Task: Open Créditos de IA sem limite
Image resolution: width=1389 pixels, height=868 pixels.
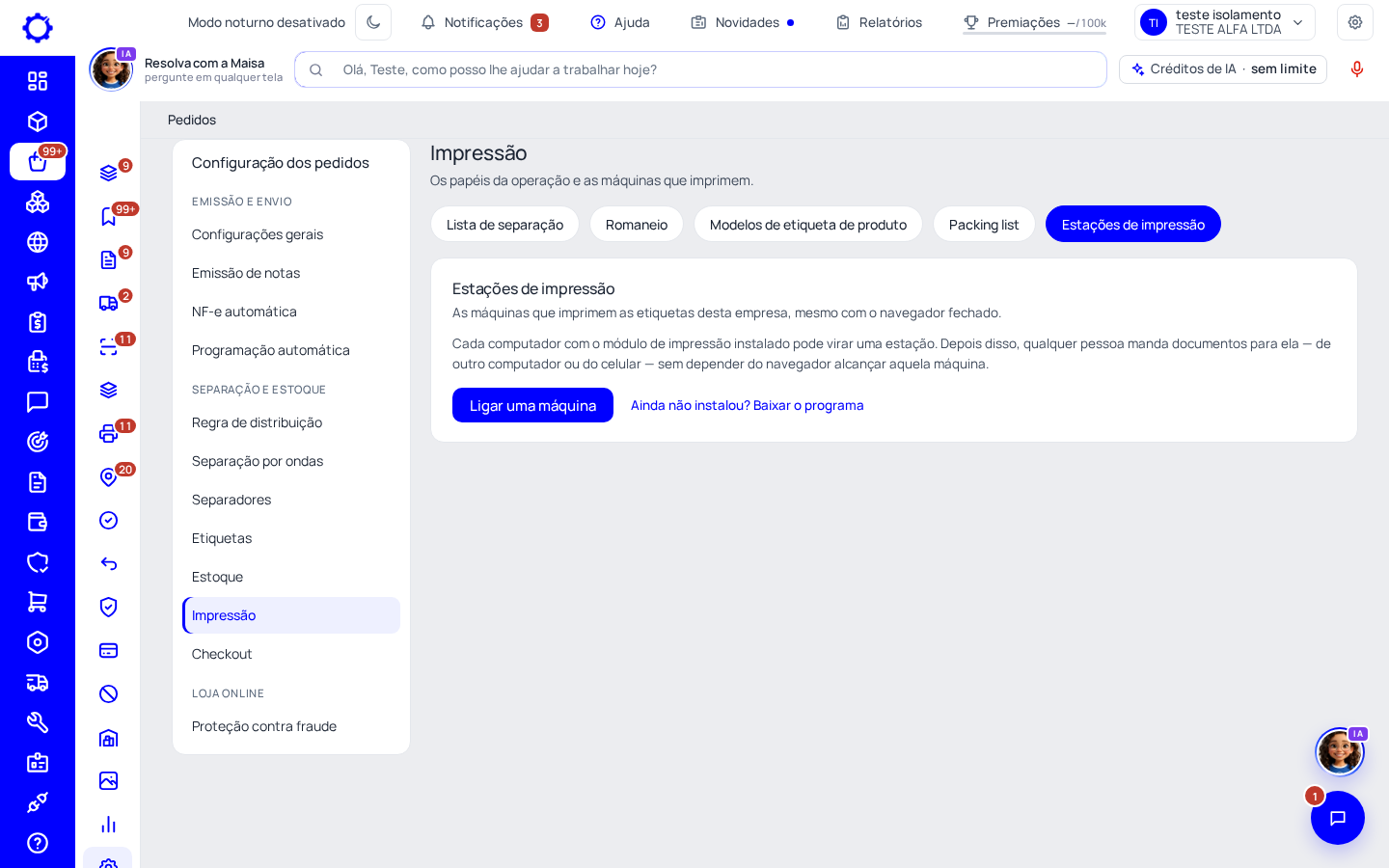Action: [1223, 69]
